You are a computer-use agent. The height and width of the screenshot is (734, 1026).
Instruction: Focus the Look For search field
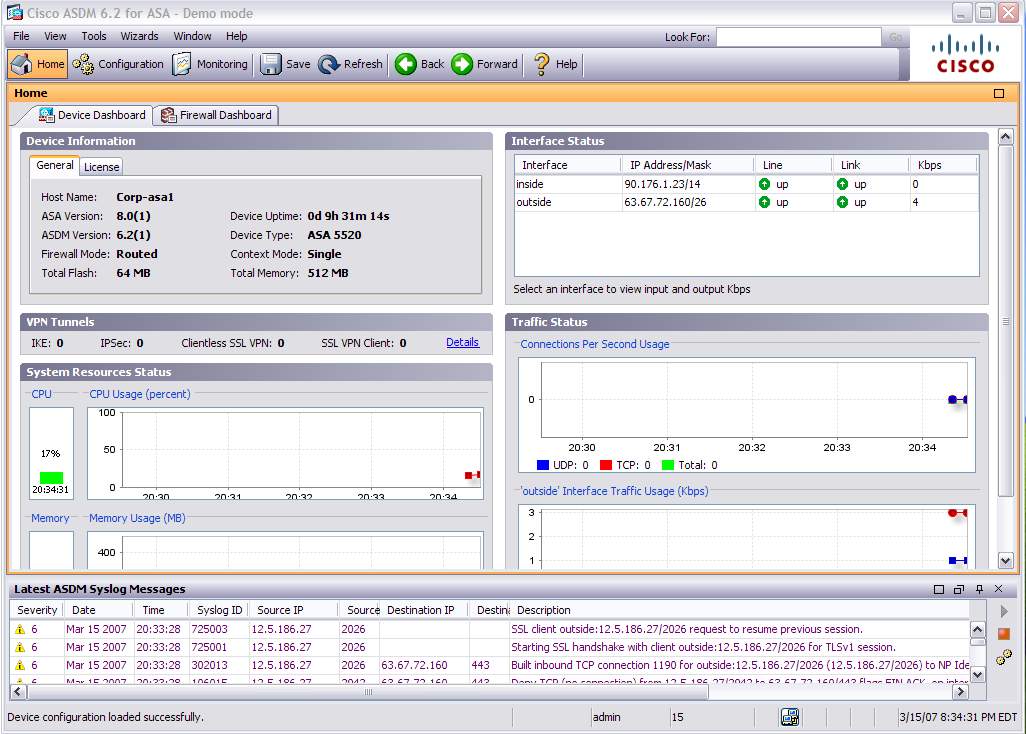pos(798,37)
